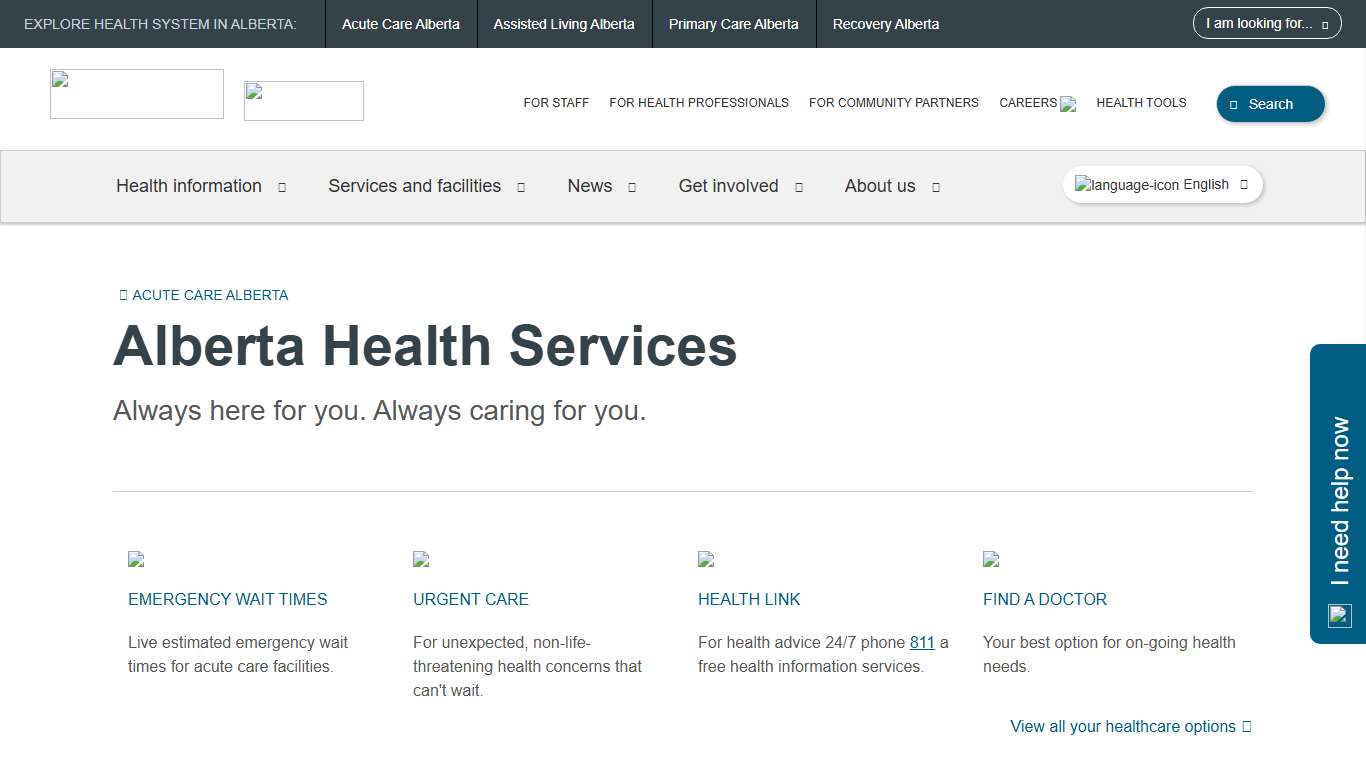This screenshot has width=1366, height=768.
Task: Click the second header logo image
Action: pyautogui.click(x=303, y=100)
